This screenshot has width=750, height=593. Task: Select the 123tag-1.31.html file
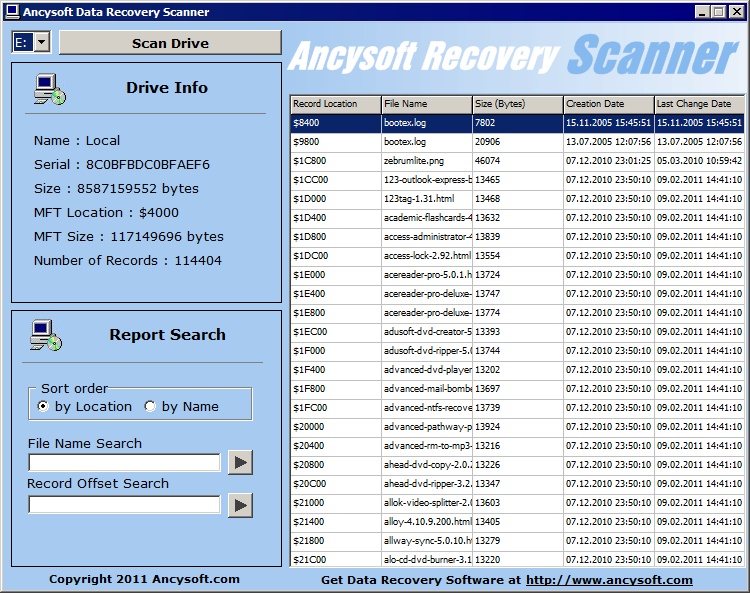click(x=427, y=199)
